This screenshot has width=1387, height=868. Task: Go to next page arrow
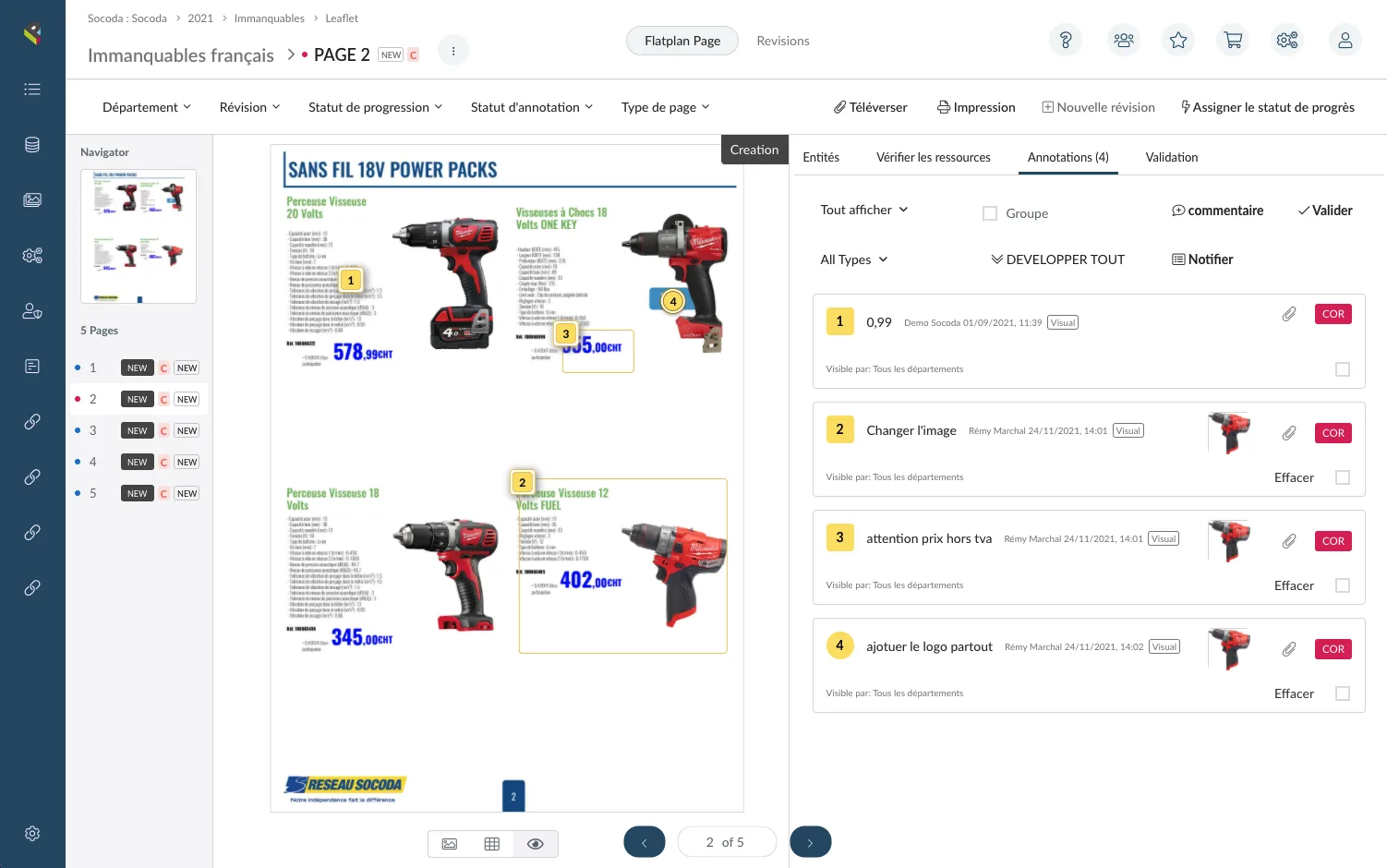pos(811,842)
